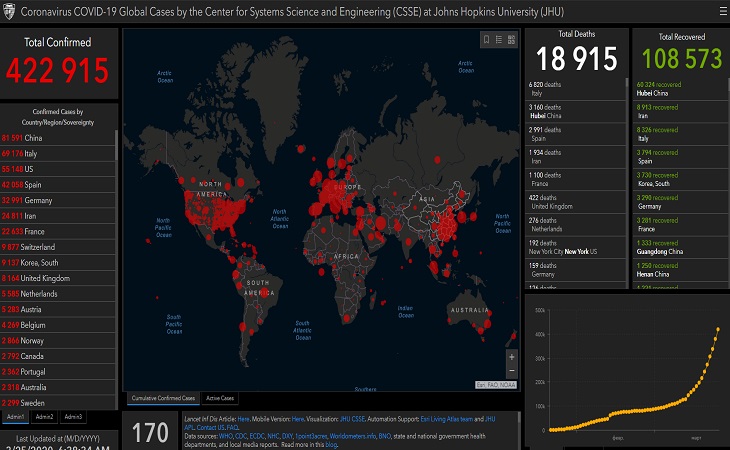
Task: Select the Admin2 tab
Action: click(45, 416)
